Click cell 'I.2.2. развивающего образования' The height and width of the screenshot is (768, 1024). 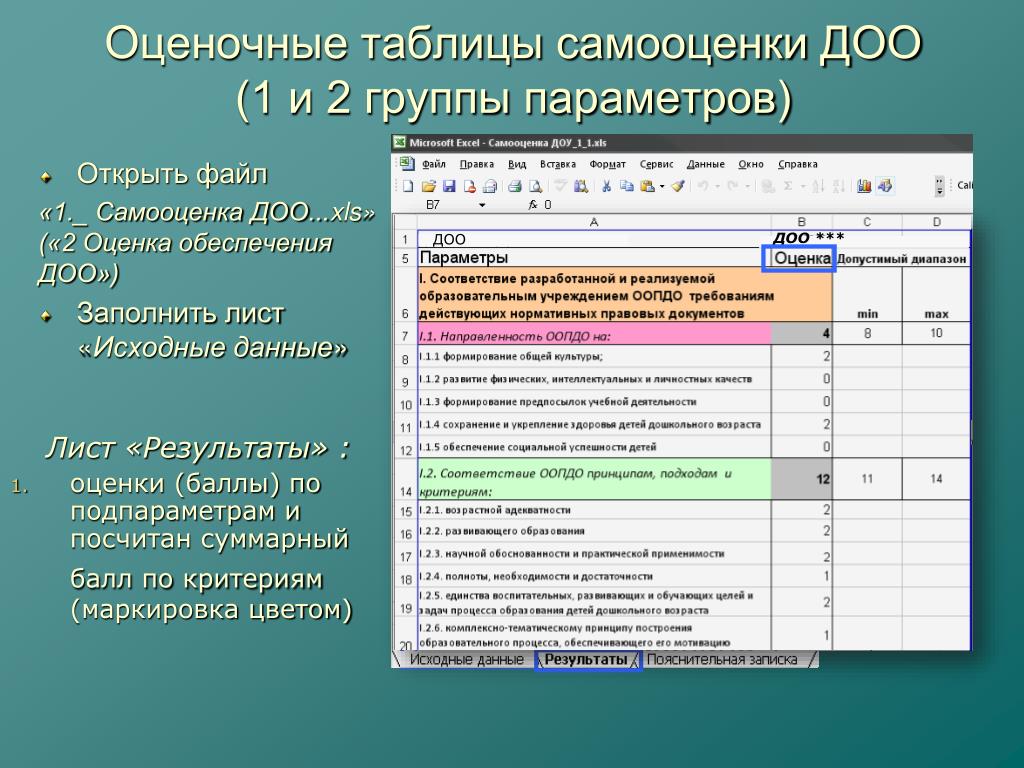click(594, 531)
